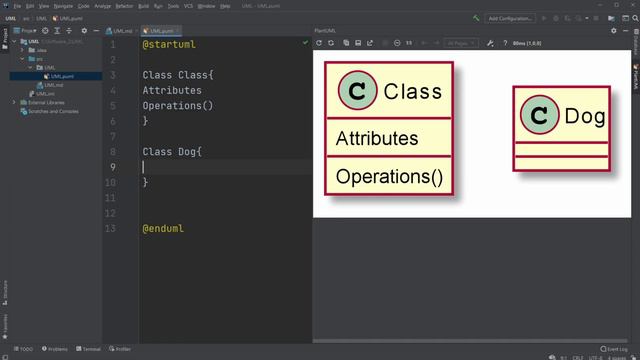Open PlantUML panel gear options
The width and height of the screenshot is (640, 360).
coord(613,31)
